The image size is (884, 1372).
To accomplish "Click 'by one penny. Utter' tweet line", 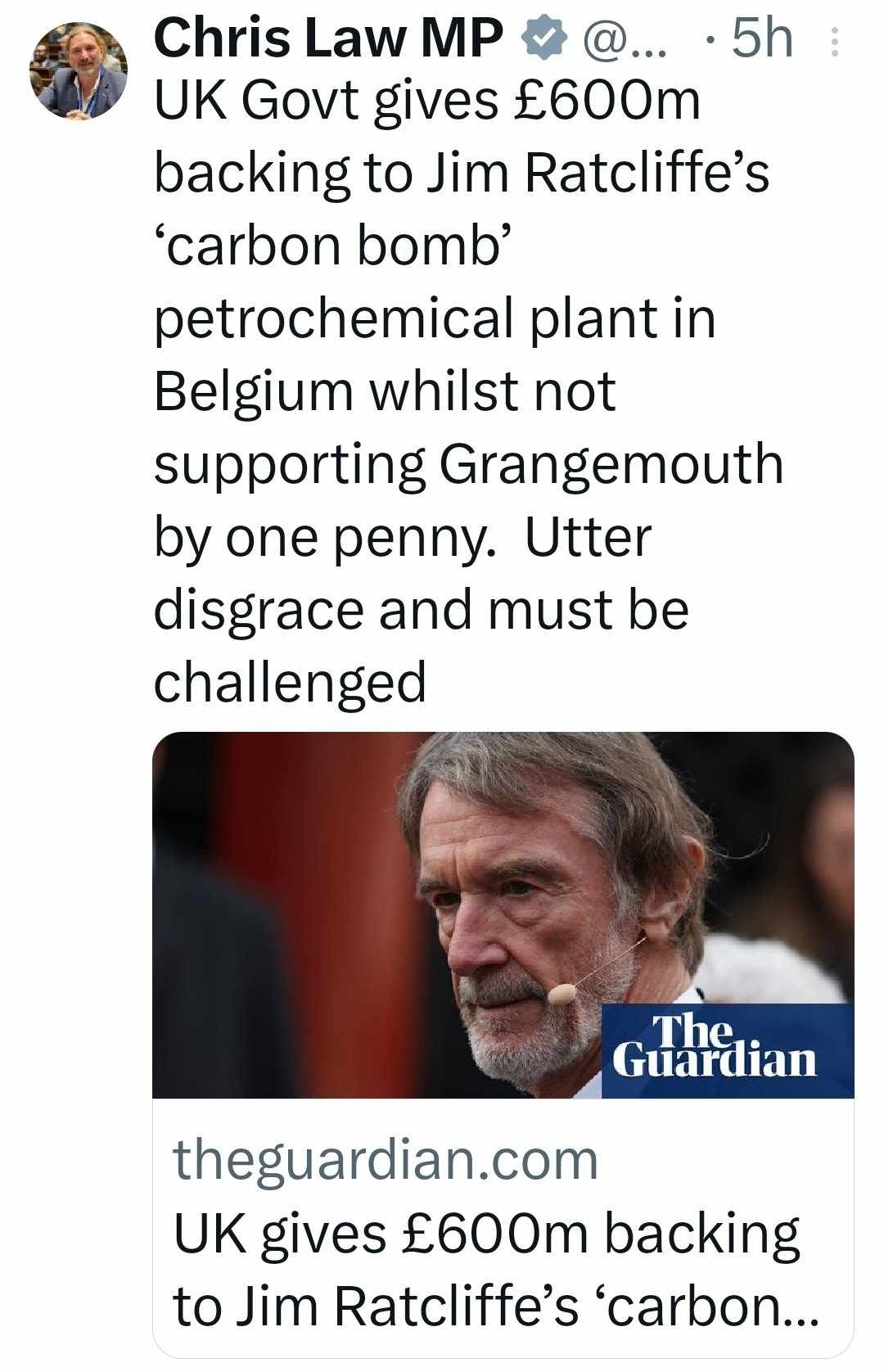I will (403, 538).
